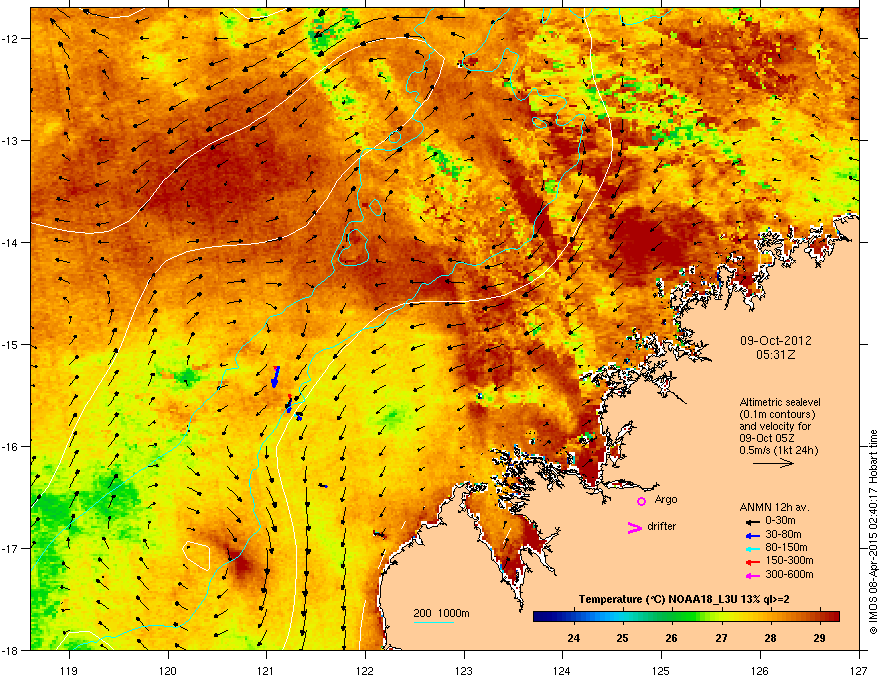
Task: Click the '300-600m' depth label
Action: [x=789, y=574]
